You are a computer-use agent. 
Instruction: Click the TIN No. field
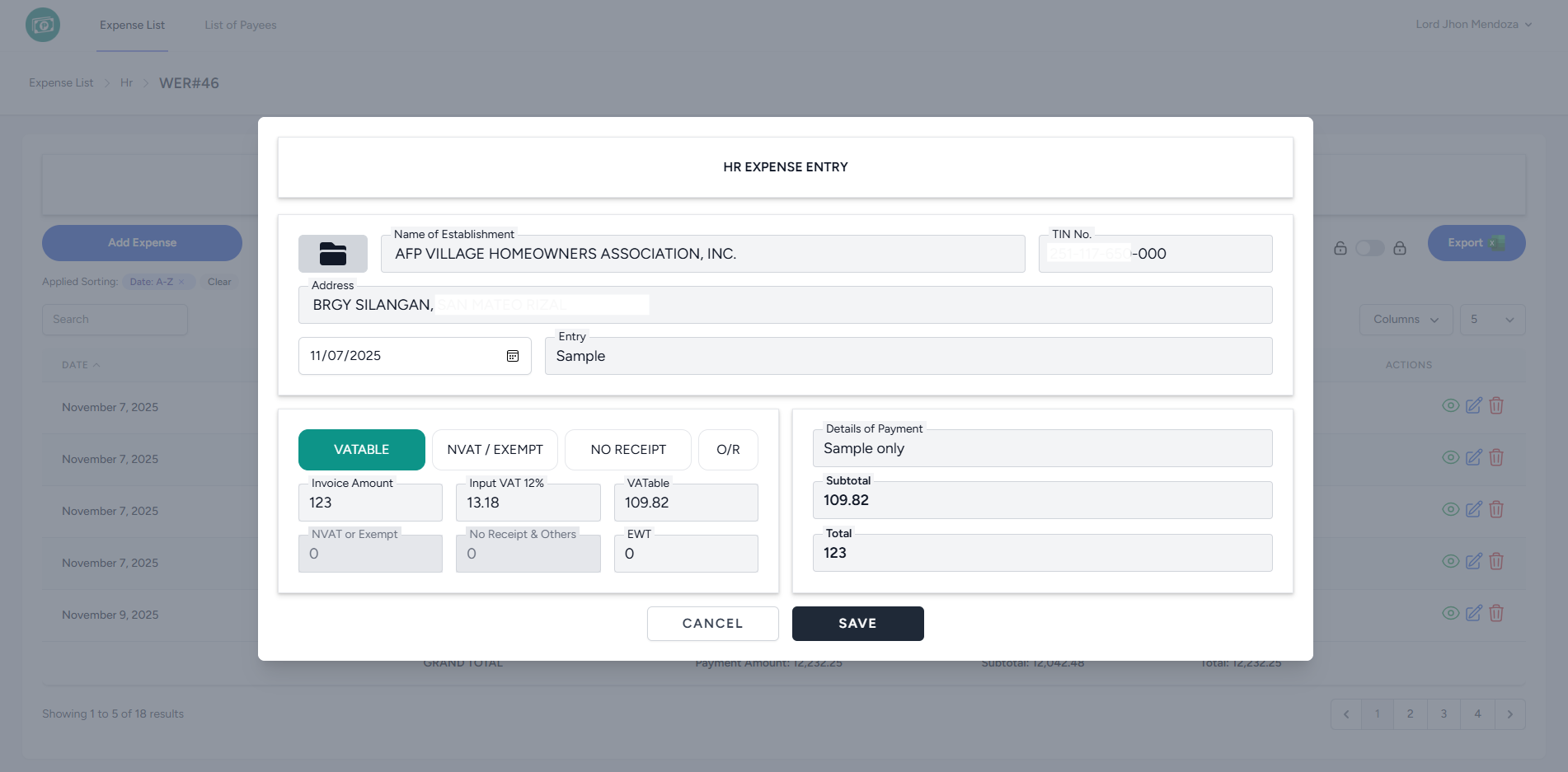(x=1156, y=254)
